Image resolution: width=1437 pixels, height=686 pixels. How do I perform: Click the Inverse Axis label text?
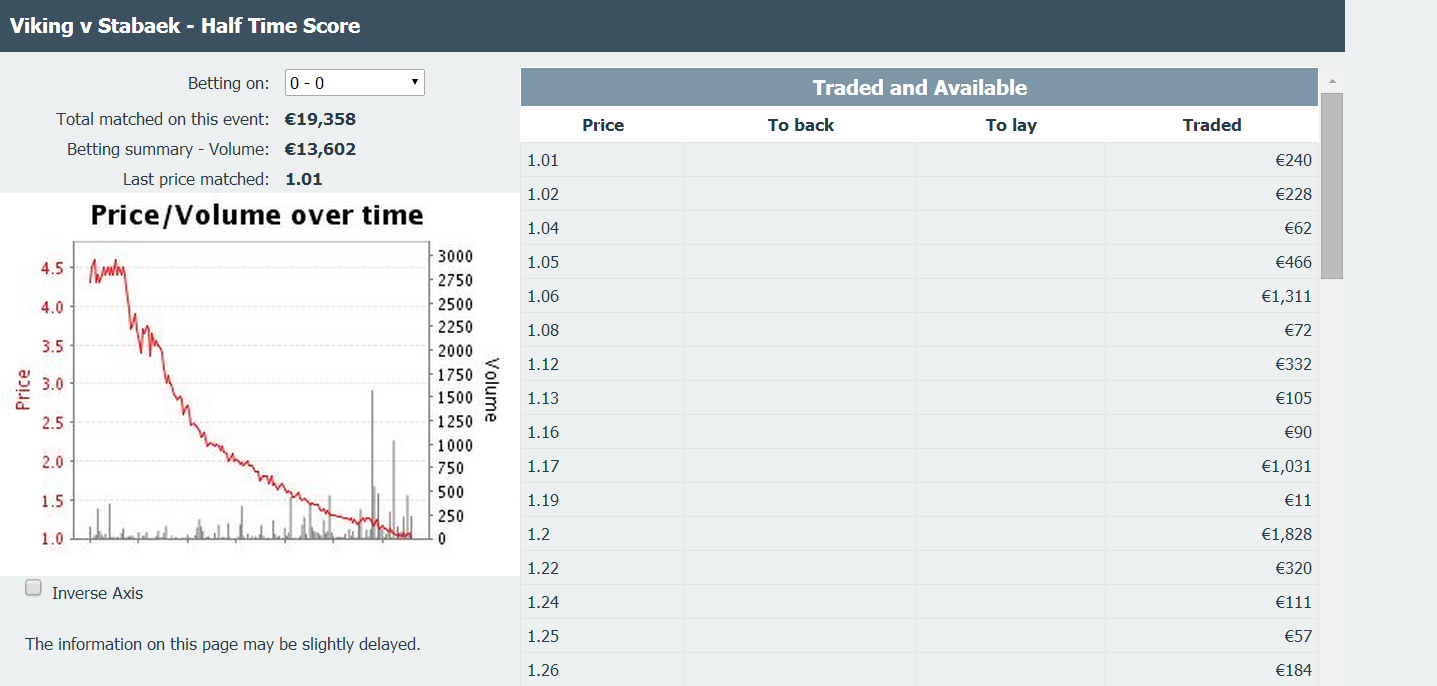coord(97,593)
